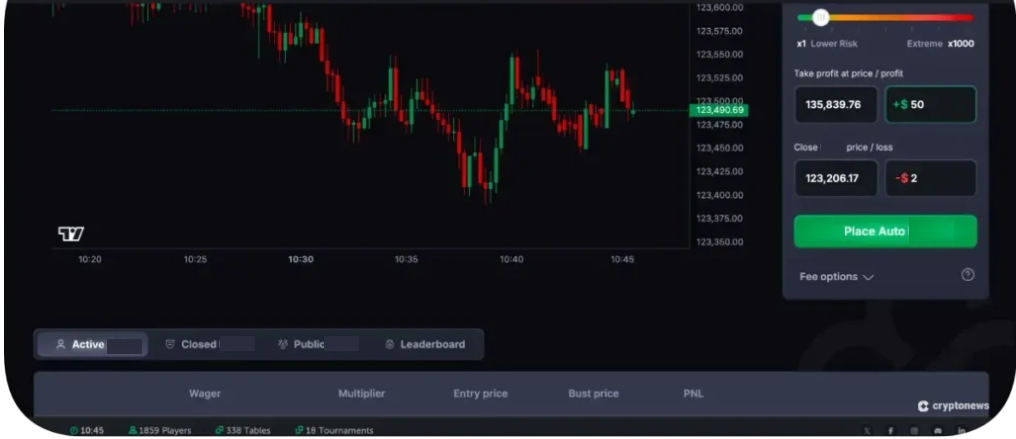Click the 123,350.00 price axis label
The height and width of the screenshot is (439, 1016).
tap(719, 242)
